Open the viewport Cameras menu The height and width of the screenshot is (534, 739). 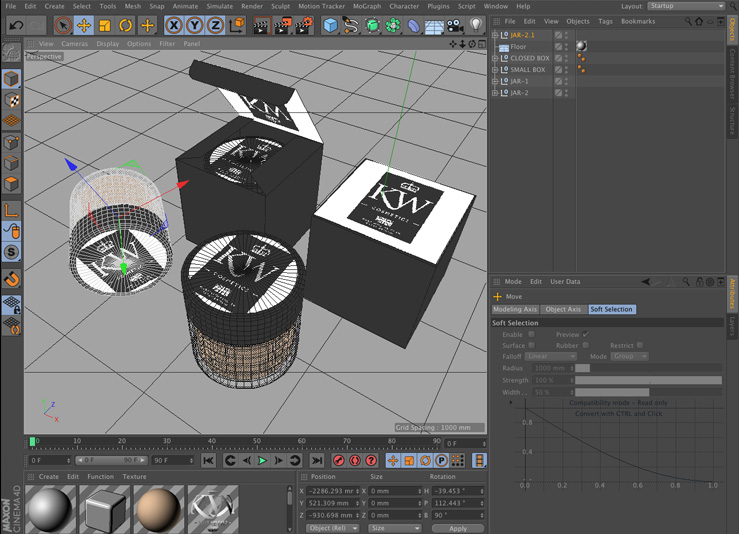click(74, 43)
